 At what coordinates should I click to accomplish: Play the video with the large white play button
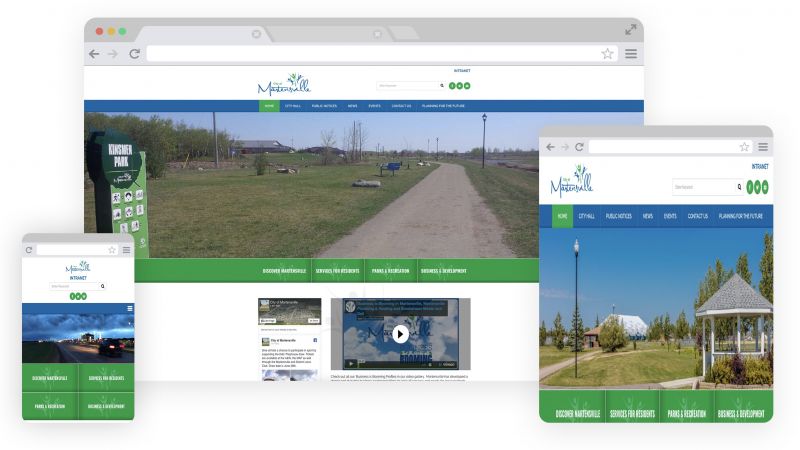(401, 334)
